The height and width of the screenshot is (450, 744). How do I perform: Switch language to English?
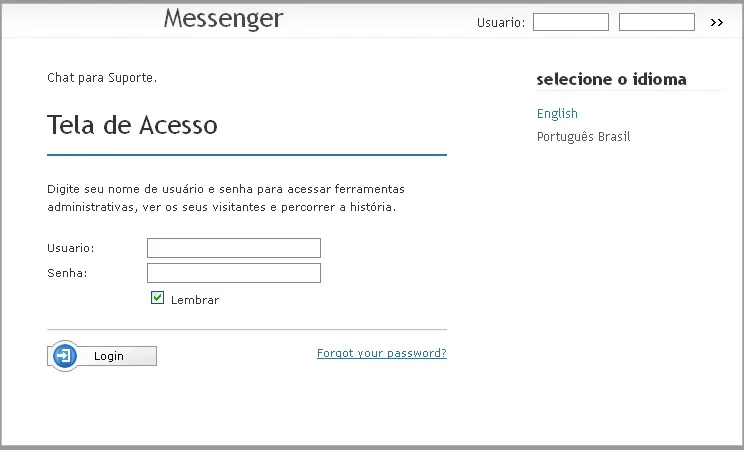(x=557, y=113)
